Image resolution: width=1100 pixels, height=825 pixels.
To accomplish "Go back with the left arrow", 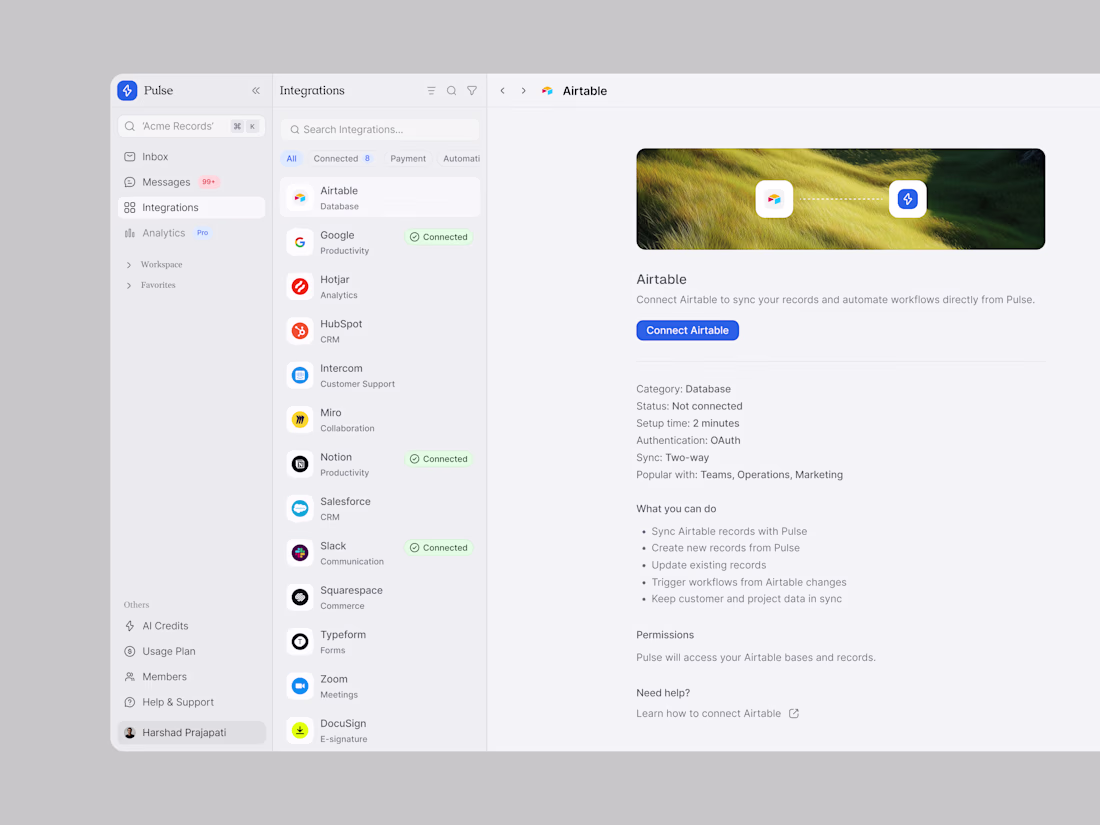I will tap(503, 90).
